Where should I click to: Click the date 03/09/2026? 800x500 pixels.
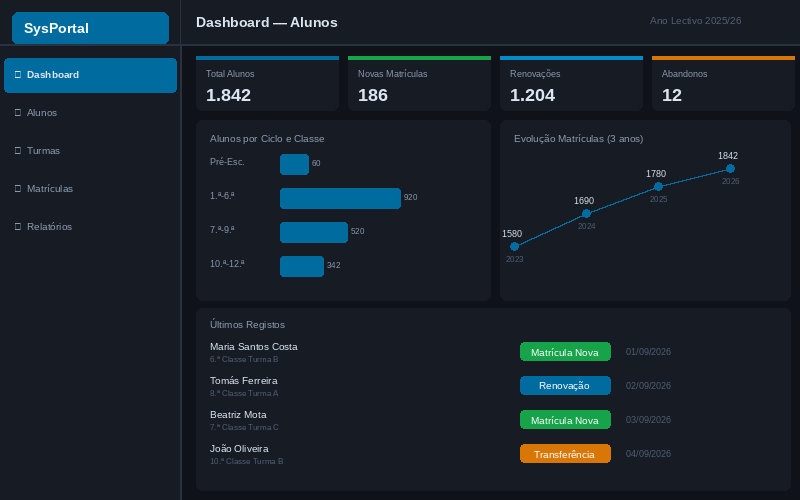(648, 420)
